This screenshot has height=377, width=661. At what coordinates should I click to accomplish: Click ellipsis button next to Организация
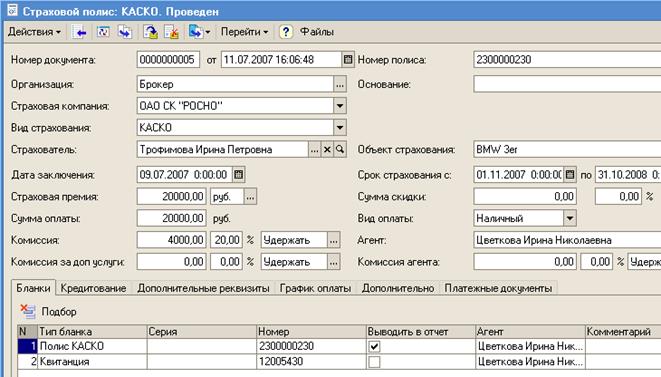point(340,84)
